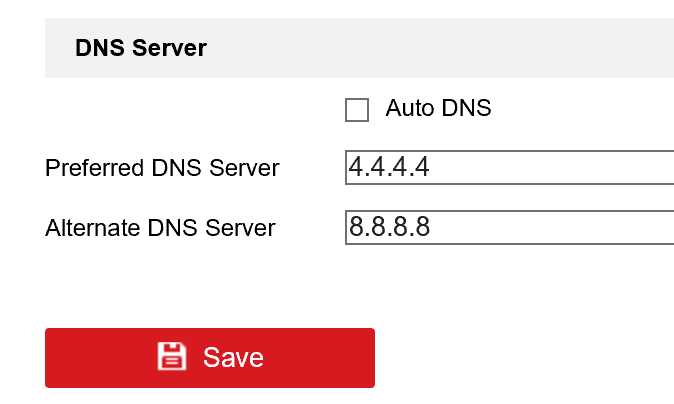Screen dimensions: 674x404
Task: Focus the Preferred DNS Server input field
Action: tap(510, 167)
